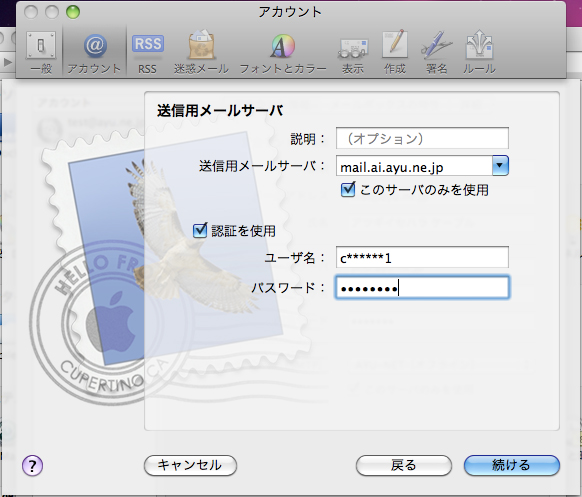
Task: Click the 戻る back button
Action: [x=404, y=465]
